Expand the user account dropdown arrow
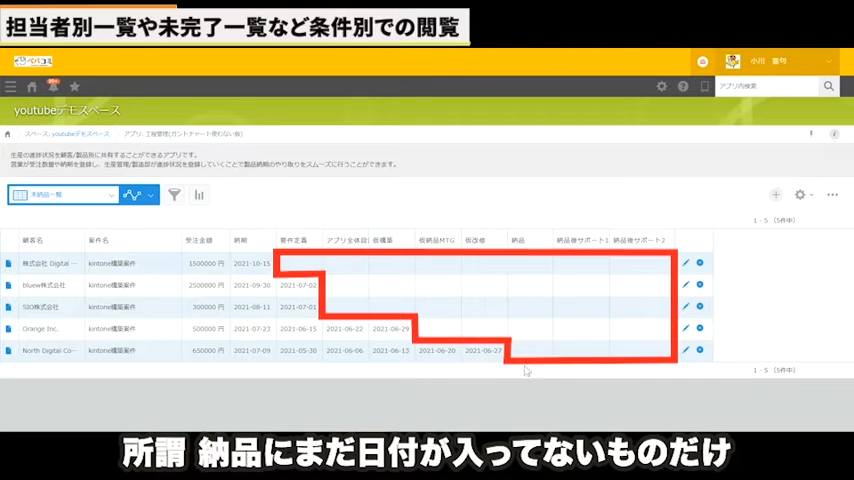 coord(829,62)
